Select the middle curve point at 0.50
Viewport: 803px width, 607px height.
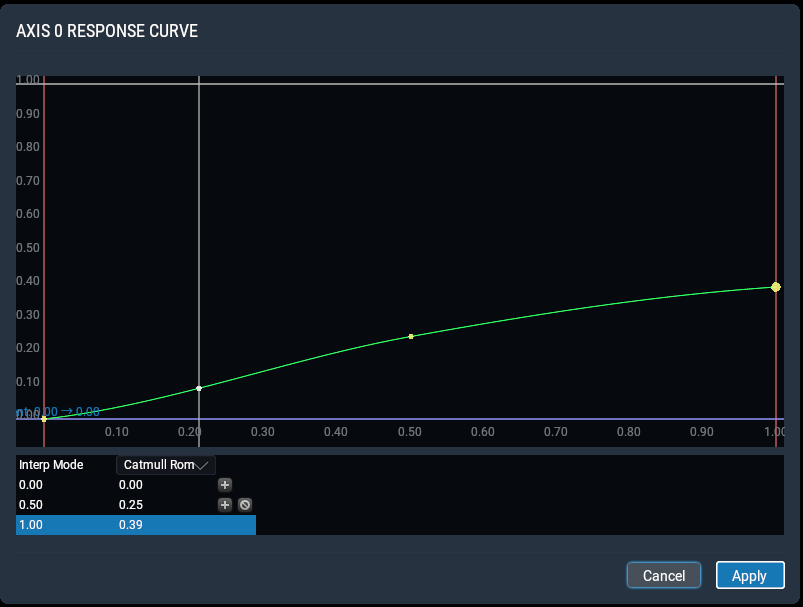click(x=411, y=337)
